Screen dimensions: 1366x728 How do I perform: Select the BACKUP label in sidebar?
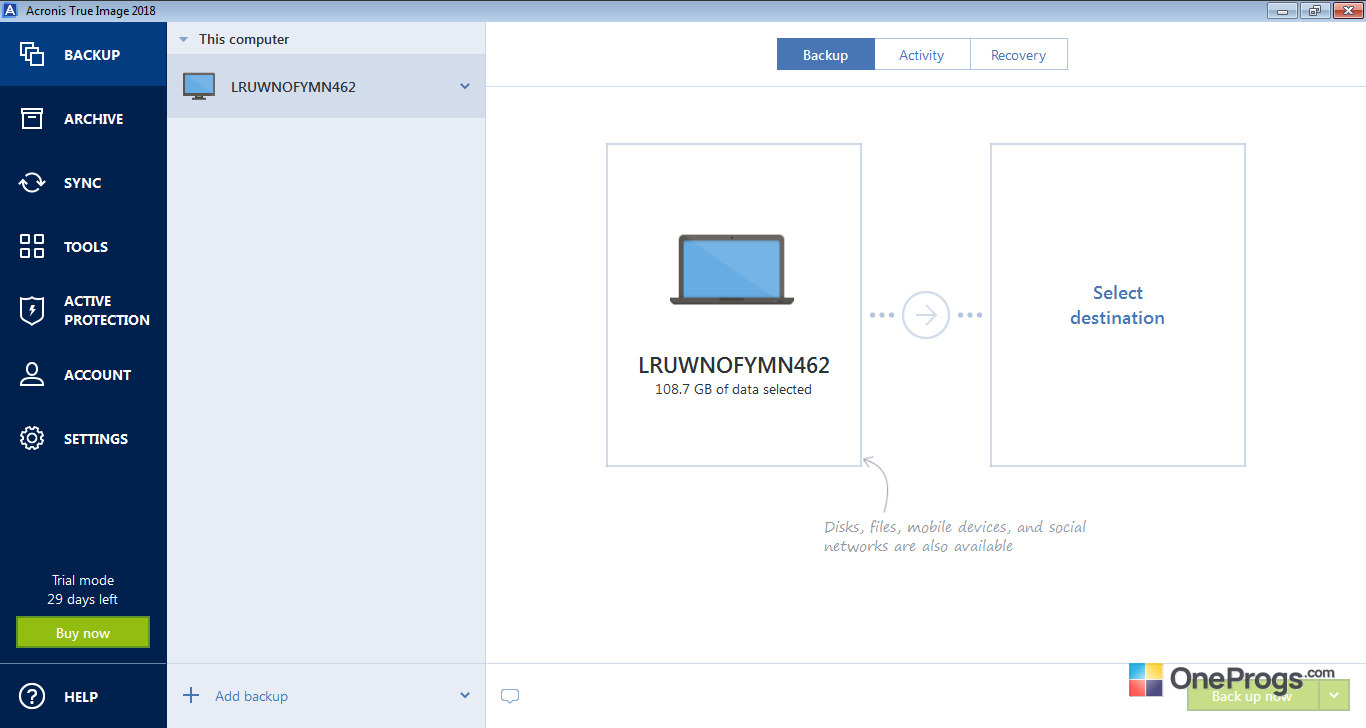92,55
